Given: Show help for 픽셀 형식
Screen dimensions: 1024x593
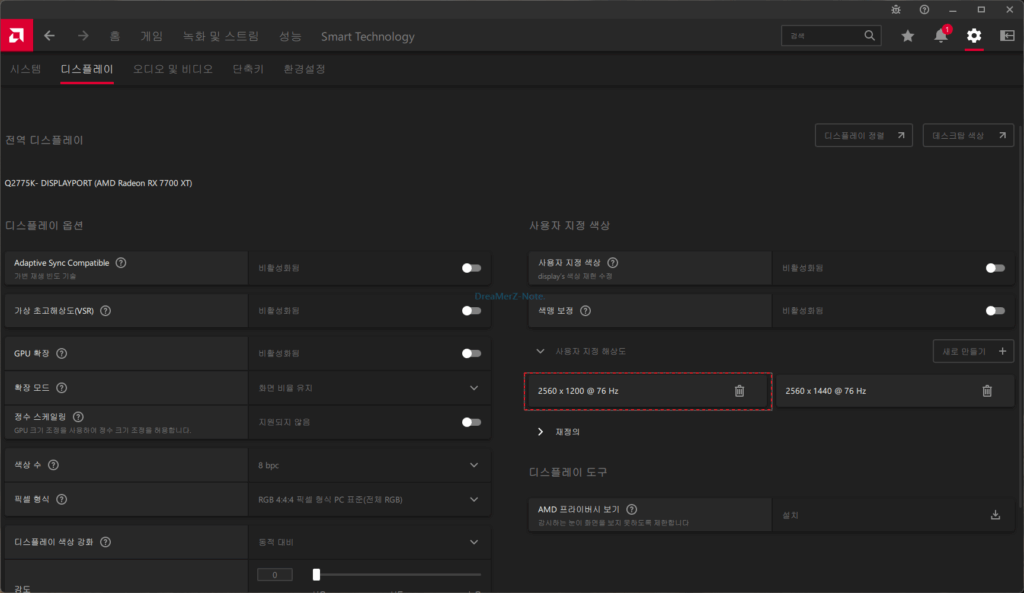Looking at the screenshot, I should point(61,499).
